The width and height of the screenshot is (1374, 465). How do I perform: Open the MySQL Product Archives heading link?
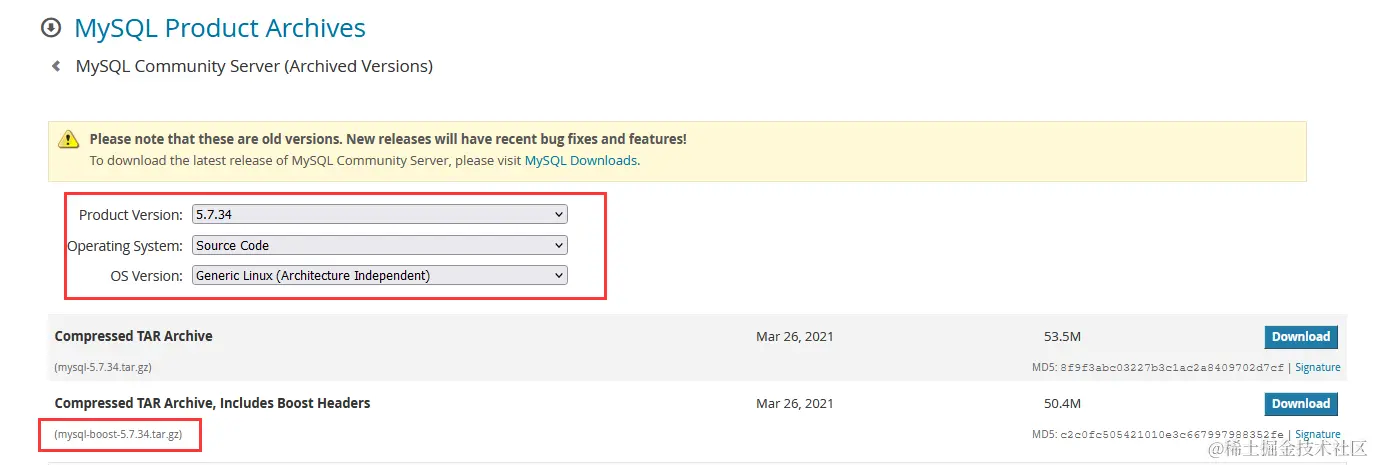(x=220, y=28)
